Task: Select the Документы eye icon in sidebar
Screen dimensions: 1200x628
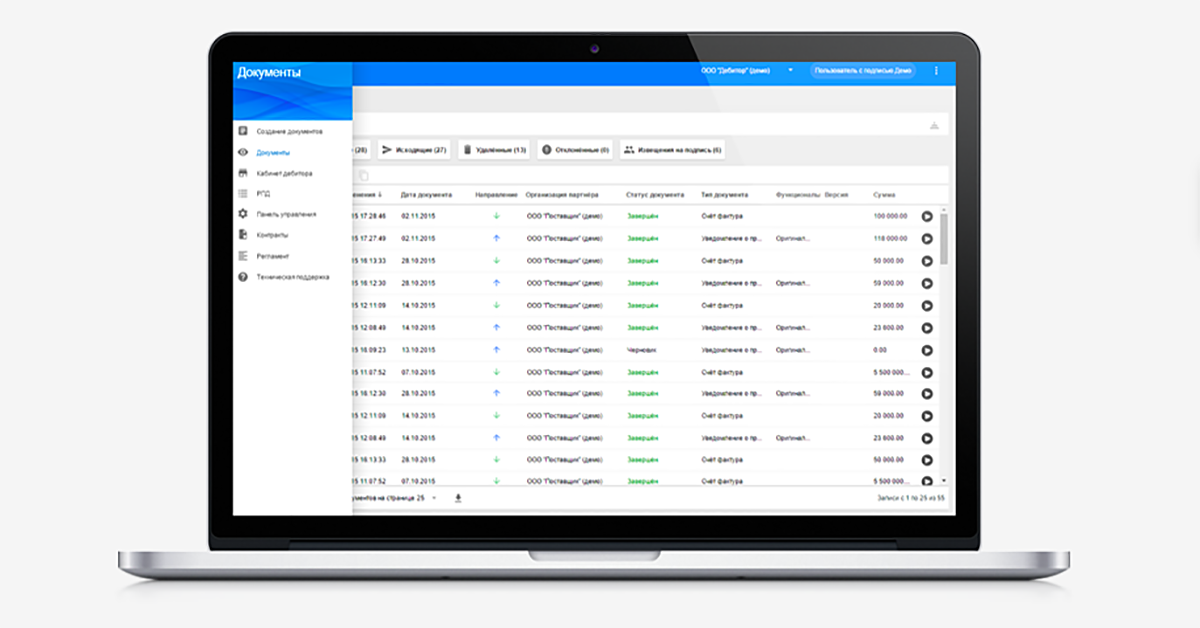Action: (x=241, y=152)
